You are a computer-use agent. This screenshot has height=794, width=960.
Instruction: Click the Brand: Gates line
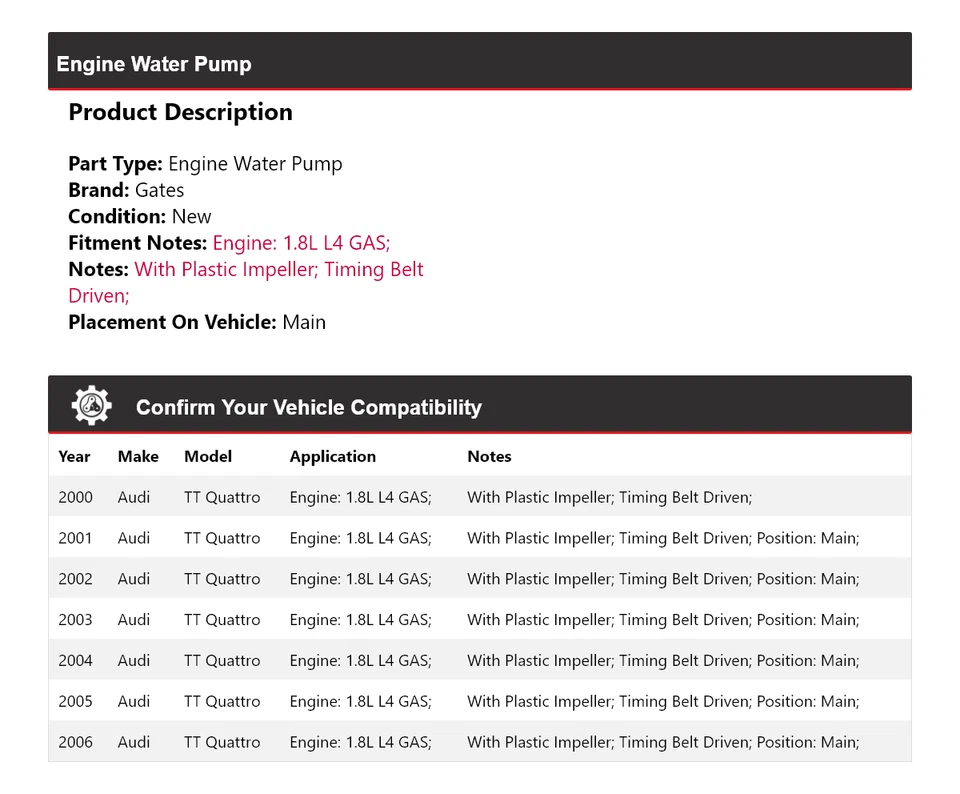pyautogui.click(x=126, y=190)
